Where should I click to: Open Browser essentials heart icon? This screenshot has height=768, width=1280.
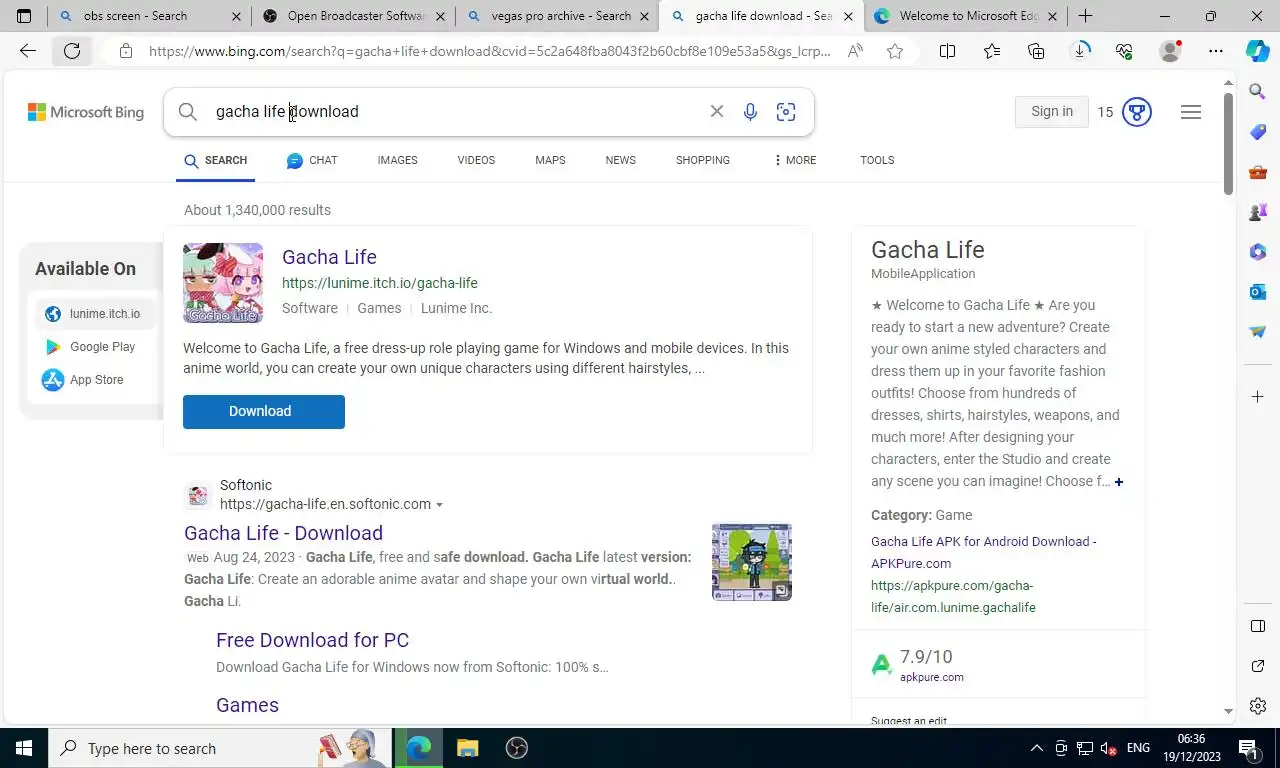coord(1124,51)
